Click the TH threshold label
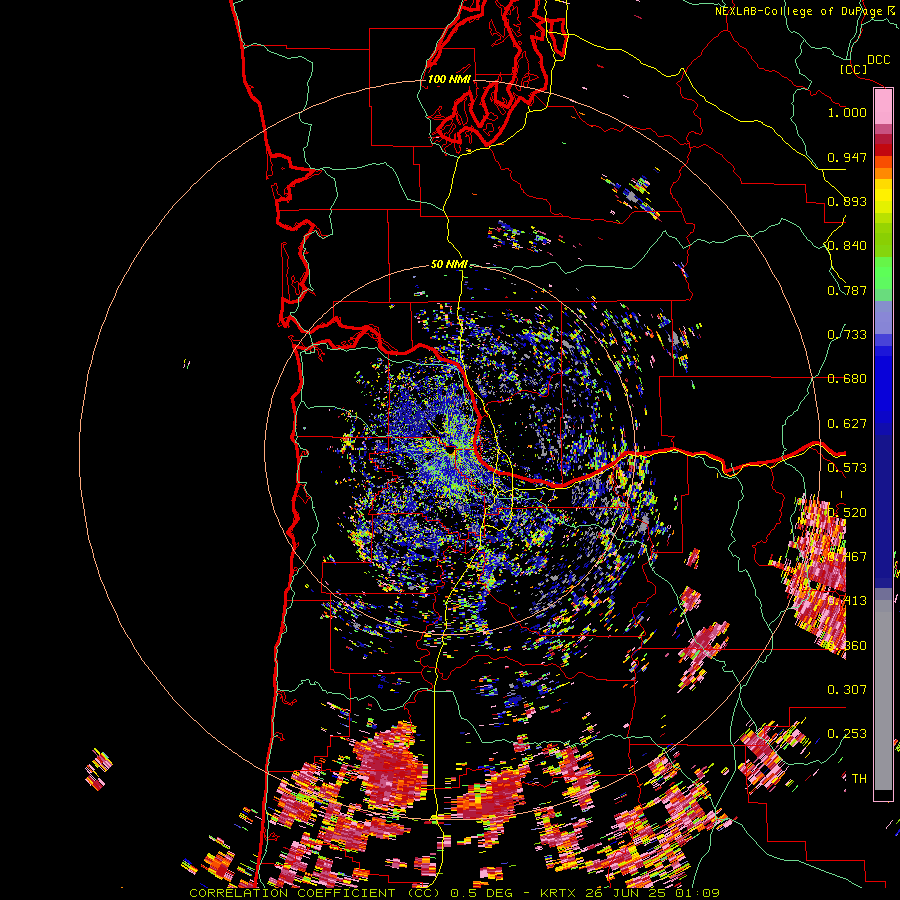This screenshot has height=900, width=900. tap(859, 778)
